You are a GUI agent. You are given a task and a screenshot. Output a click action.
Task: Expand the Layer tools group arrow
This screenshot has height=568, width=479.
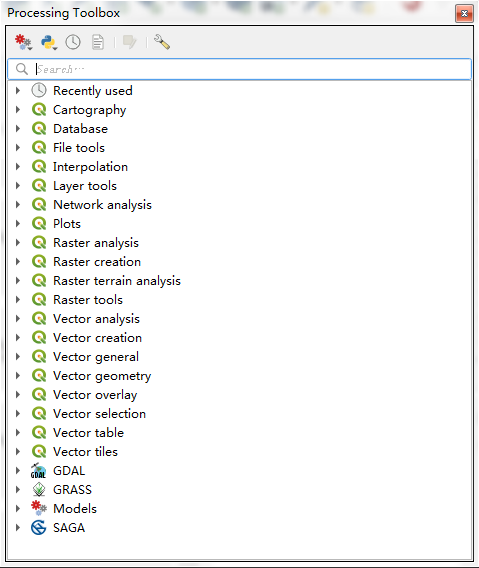(x=18, y=185)
